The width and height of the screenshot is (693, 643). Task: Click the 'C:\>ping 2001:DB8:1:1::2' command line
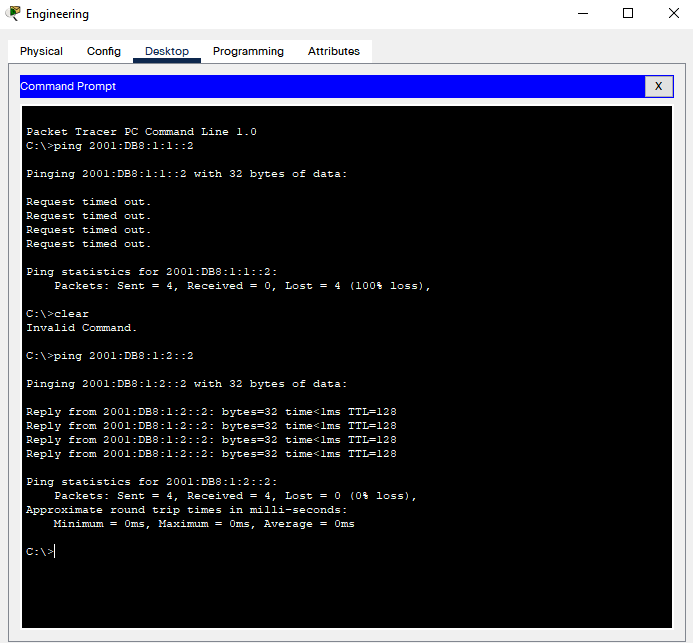110,146
